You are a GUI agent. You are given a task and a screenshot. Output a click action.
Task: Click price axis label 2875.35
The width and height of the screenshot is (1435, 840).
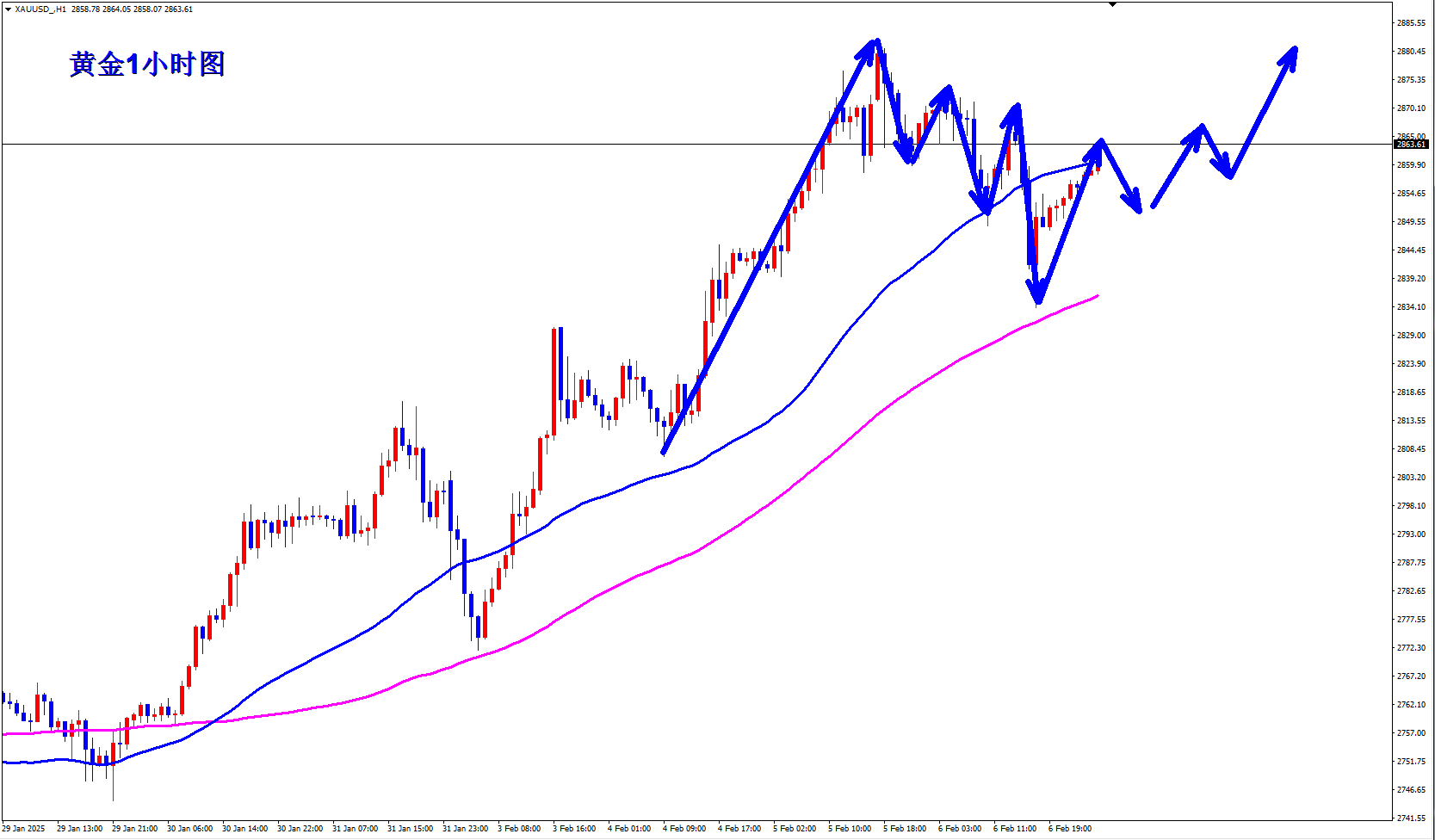pyautogui.click(x=1411, y=80)
